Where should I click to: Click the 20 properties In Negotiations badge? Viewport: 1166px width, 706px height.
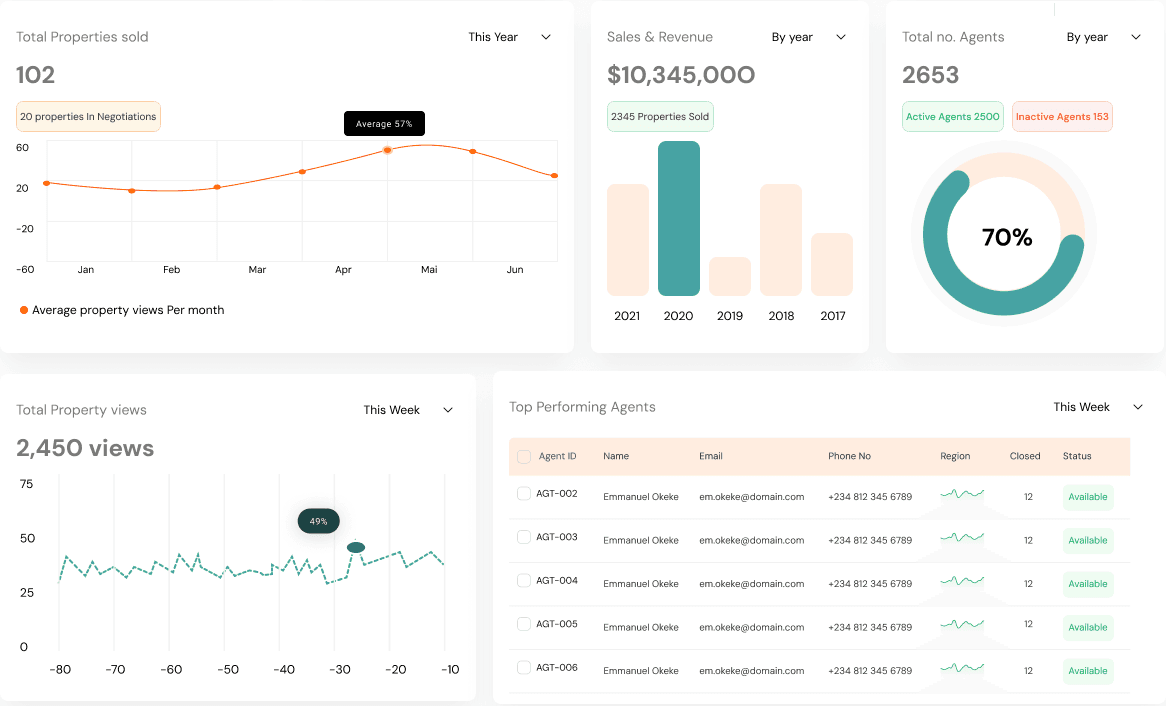point(88,117)
